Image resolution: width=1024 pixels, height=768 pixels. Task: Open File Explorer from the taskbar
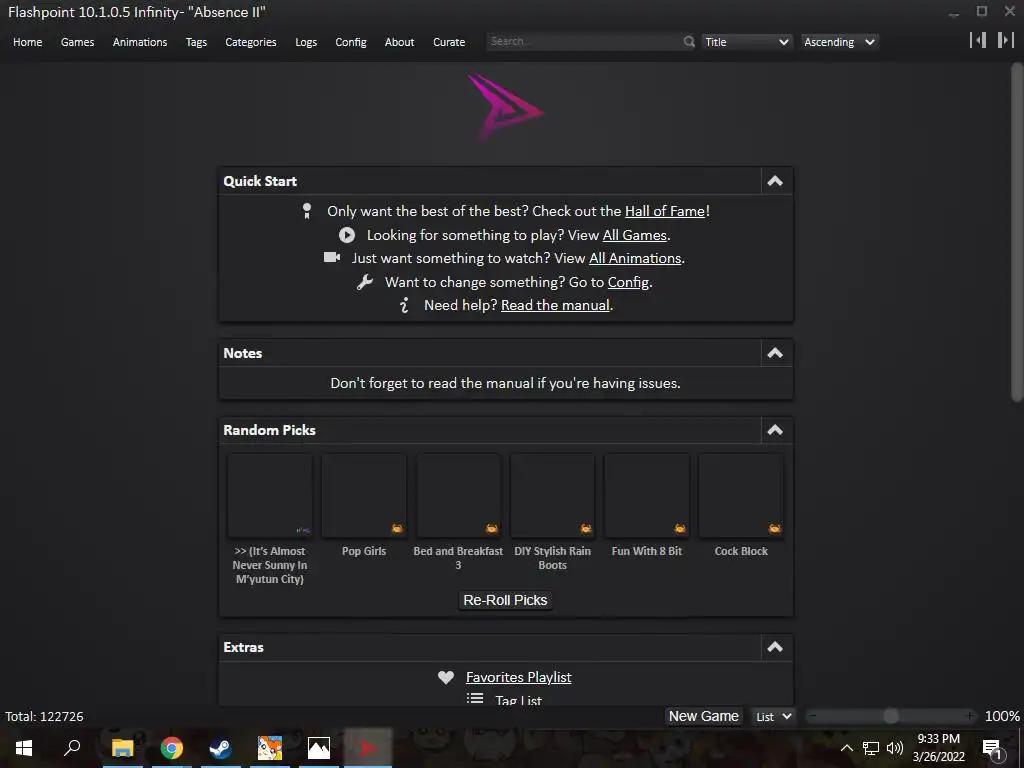point(122,748)
